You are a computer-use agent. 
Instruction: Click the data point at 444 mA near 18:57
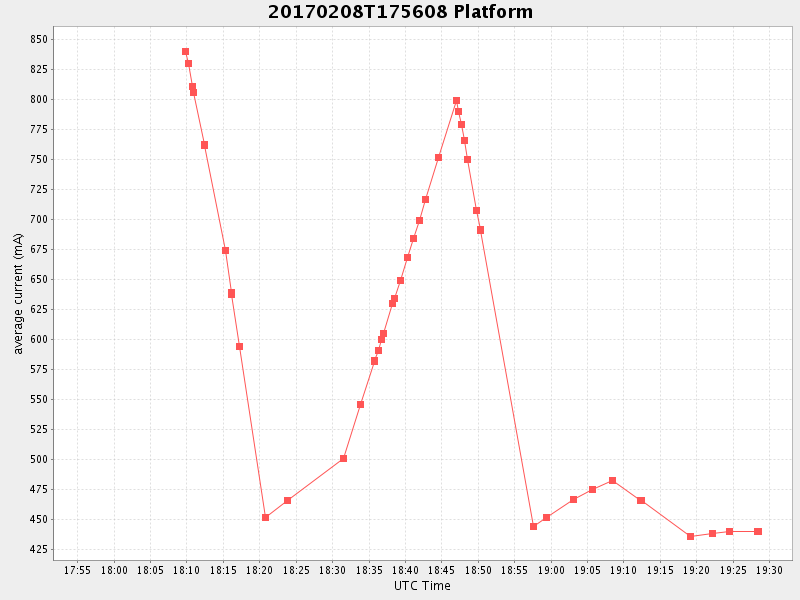533,526
